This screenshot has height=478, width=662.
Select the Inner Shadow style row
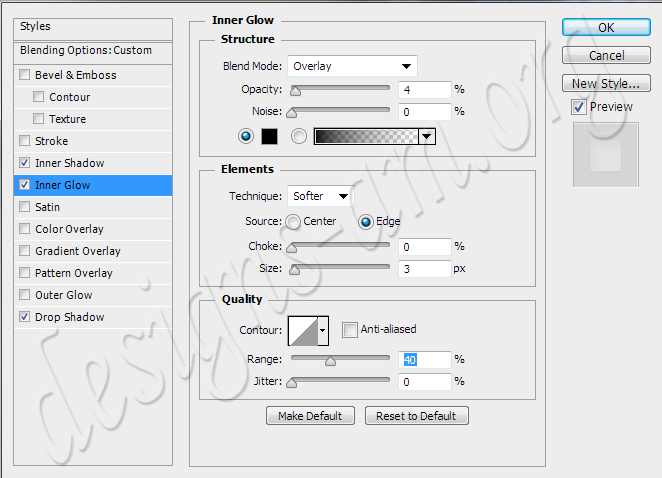click(x=93, y=163)
